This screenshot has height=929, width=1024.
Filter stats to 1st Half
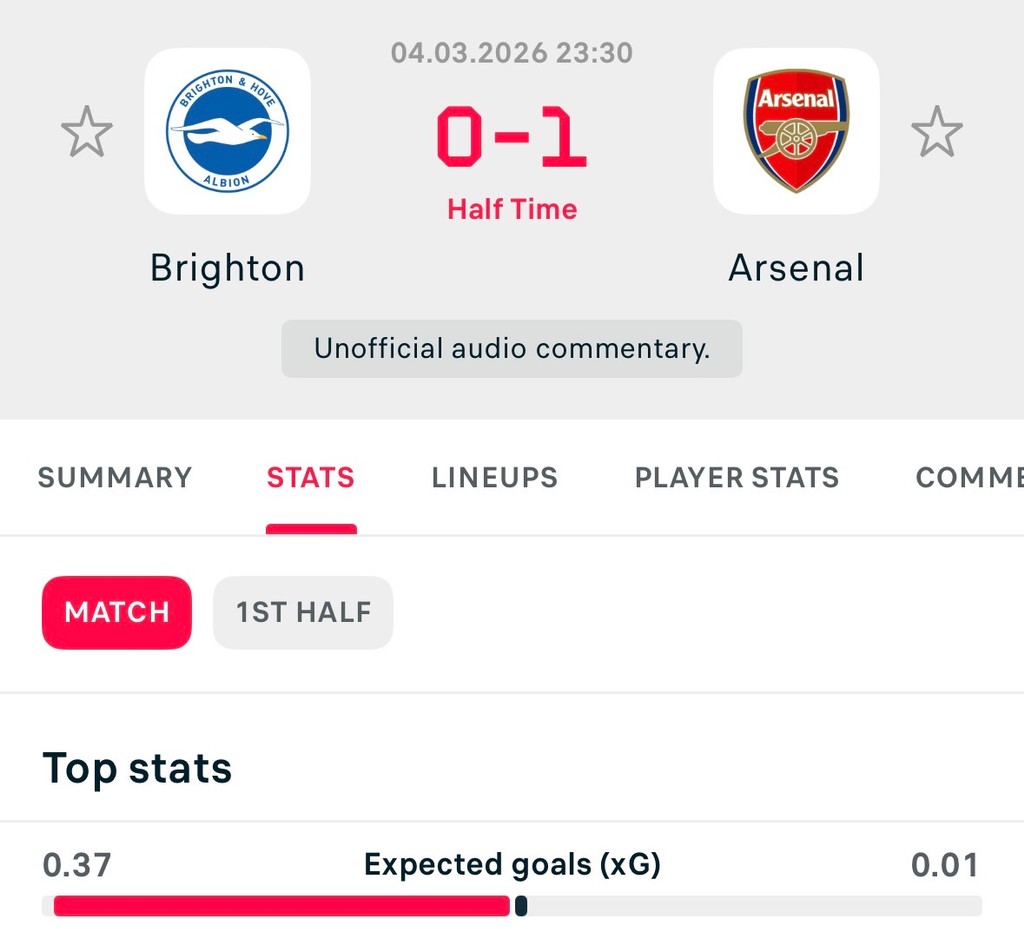pos(303,613)
